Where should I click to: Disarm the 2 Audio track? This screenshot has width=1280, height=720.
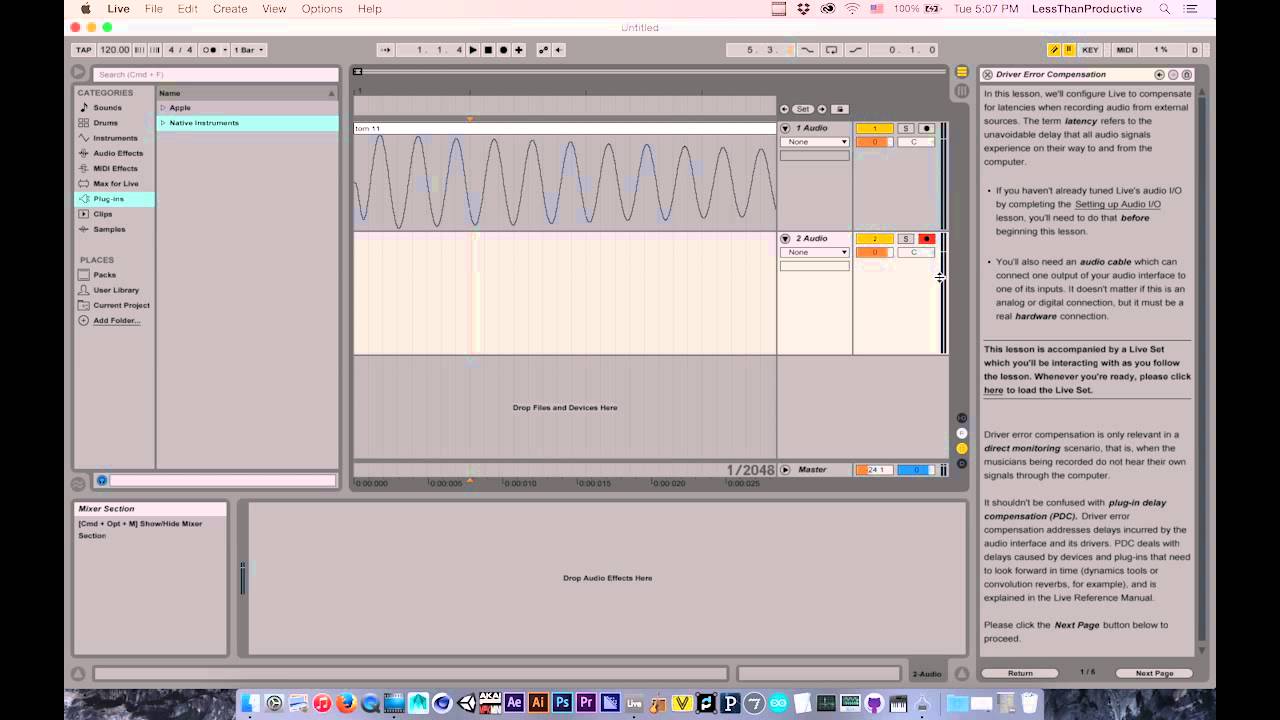tap(926, 239)
